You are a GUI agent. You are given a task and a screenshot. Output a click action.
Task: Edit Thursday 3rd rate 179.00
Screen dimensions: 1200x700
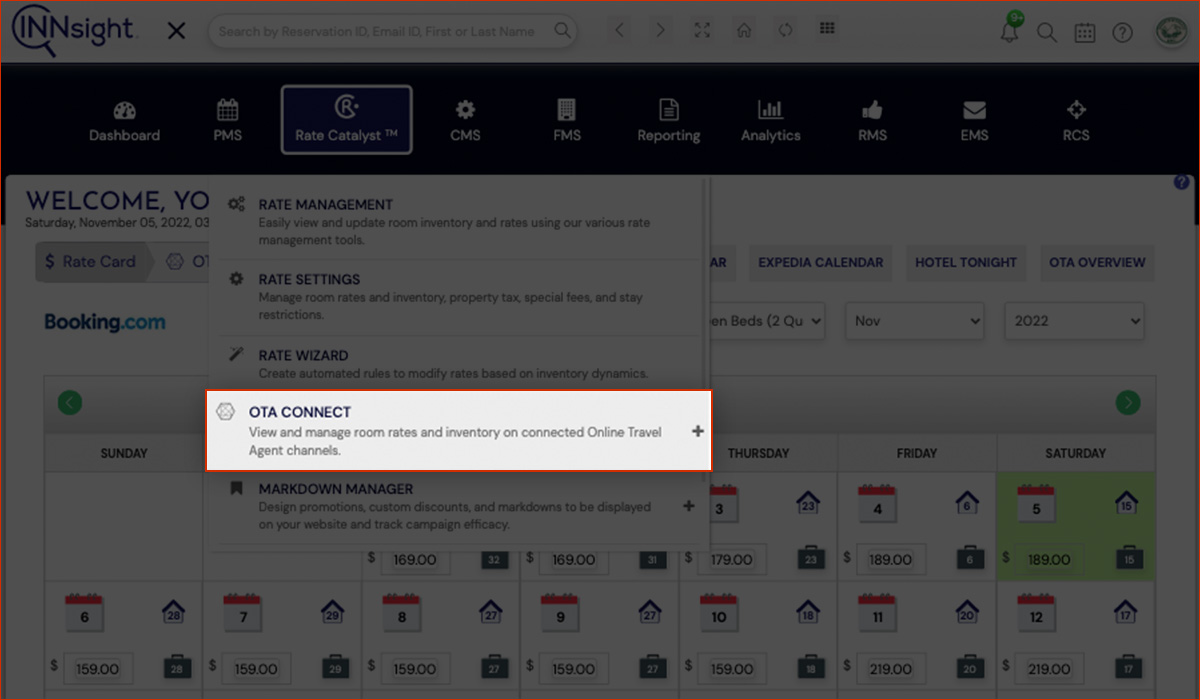click(731, 559)
